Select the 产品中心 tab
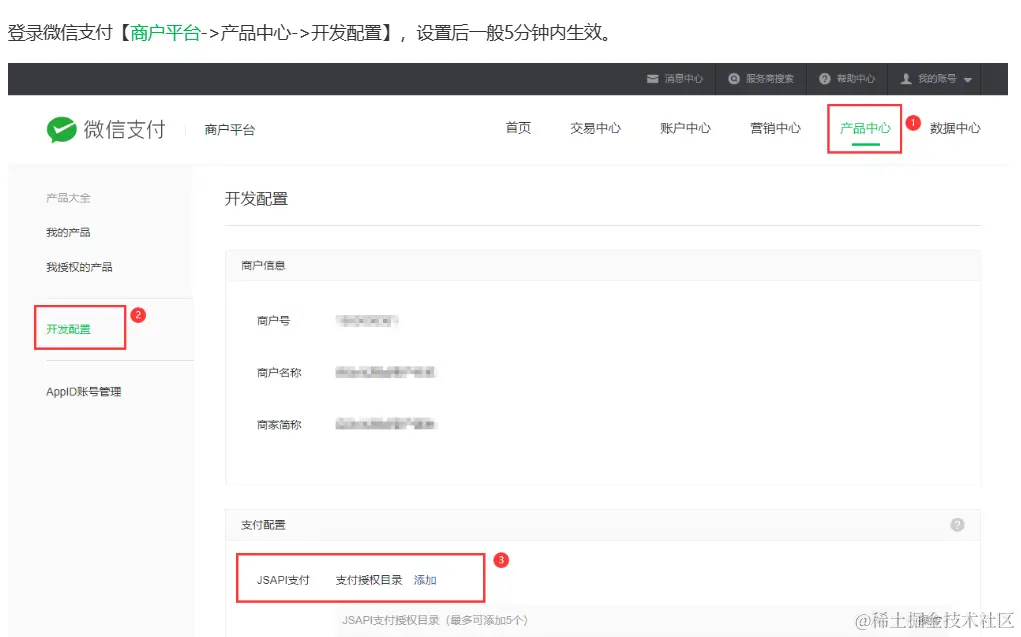The image size is (1021, 637). pos(865,128)
